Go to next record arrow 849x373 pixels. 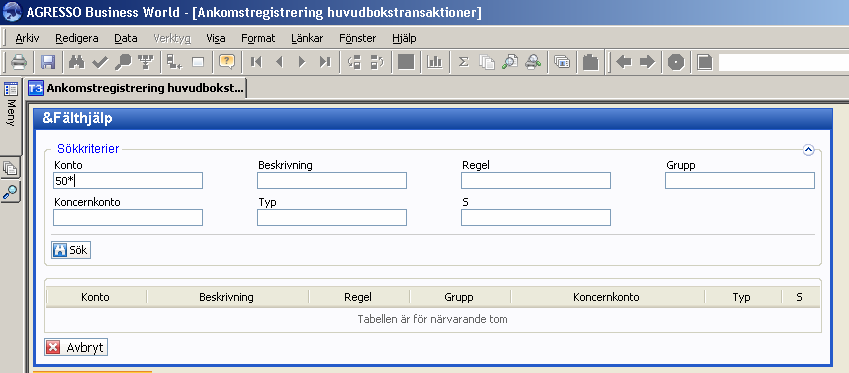[x=302, y=62]
